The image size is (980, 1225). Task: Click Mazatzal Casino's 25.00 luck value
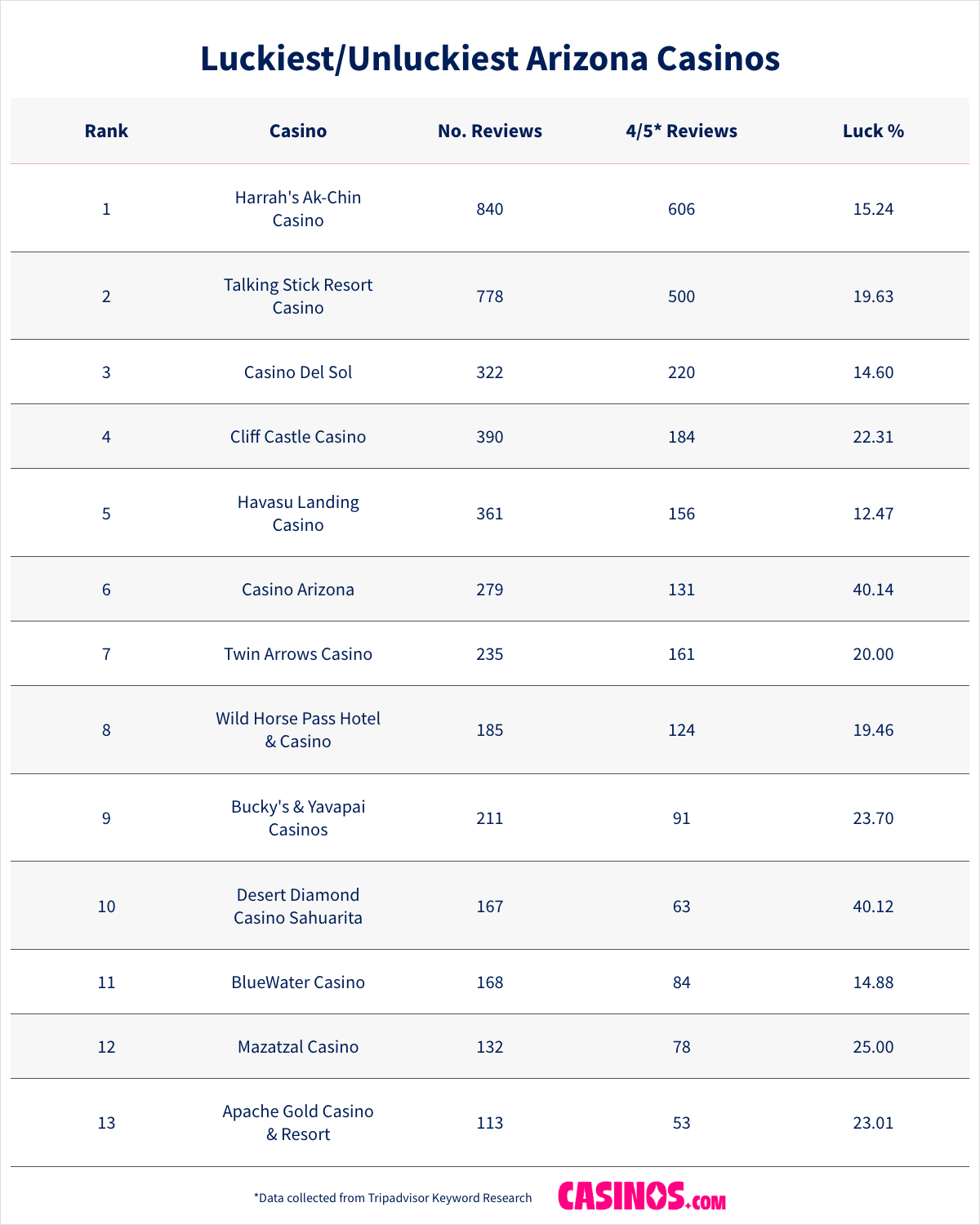(x=873, y=1047)
